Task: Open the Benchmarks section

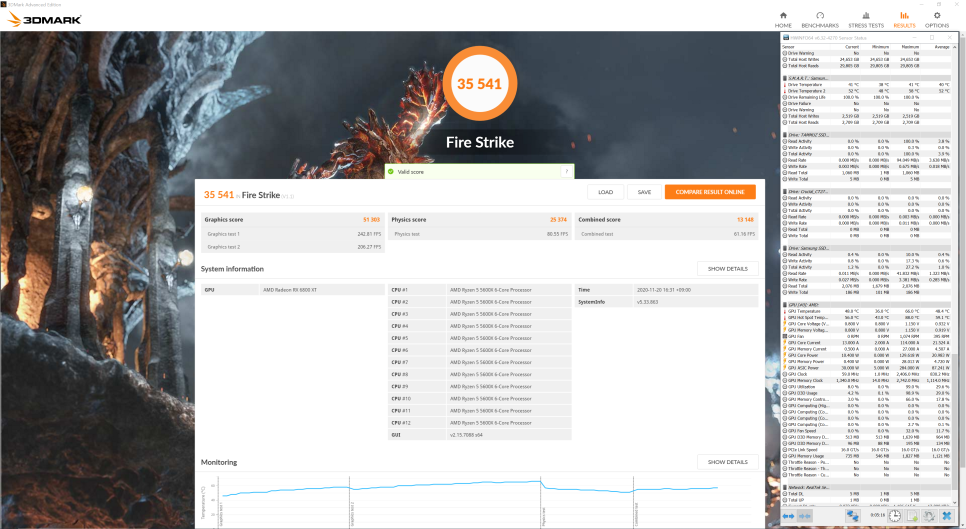Action: tap(820, 20)
